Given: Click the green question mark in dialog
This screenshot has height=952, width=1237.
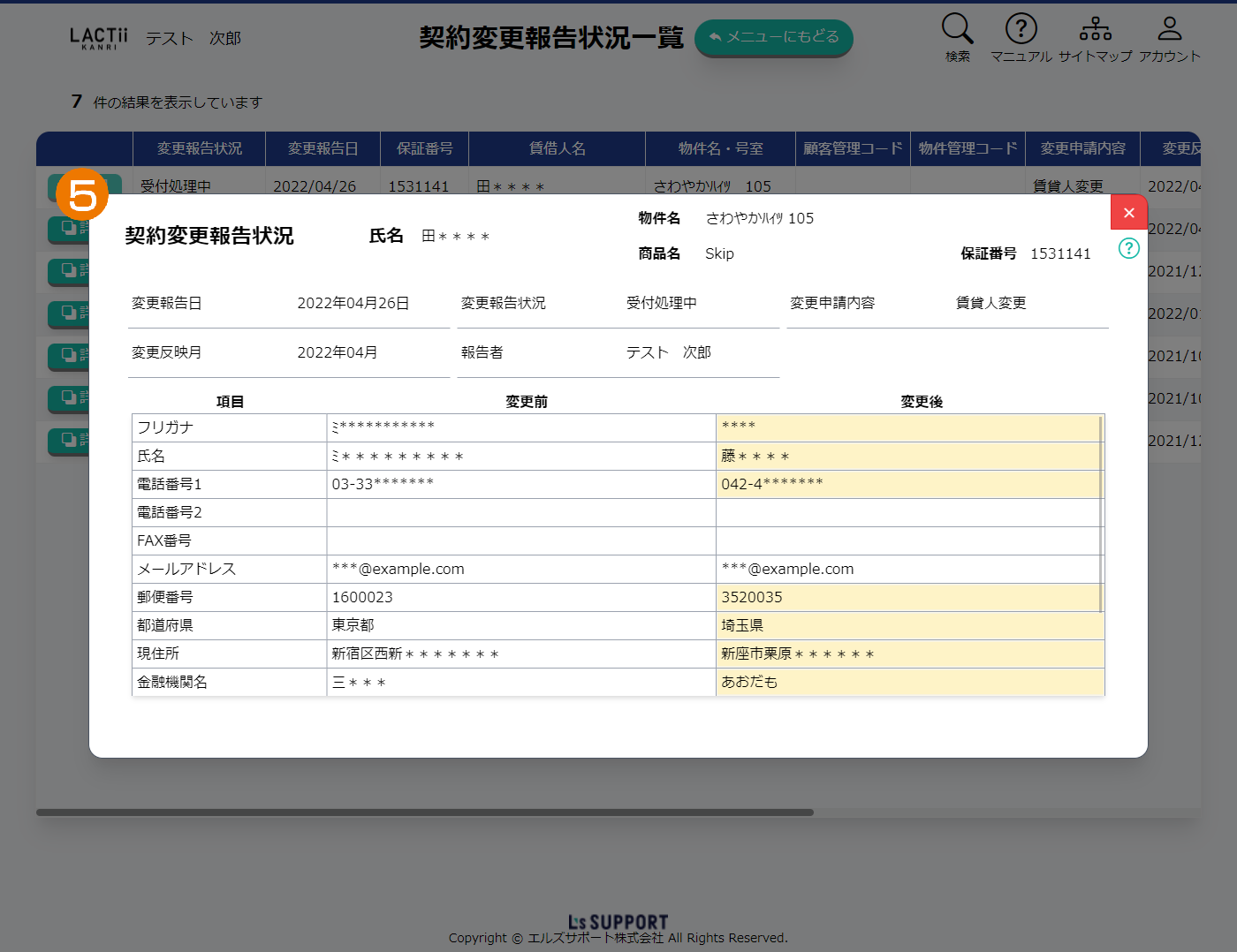Looking at the screenshot, I should [x=1128, y=248].
